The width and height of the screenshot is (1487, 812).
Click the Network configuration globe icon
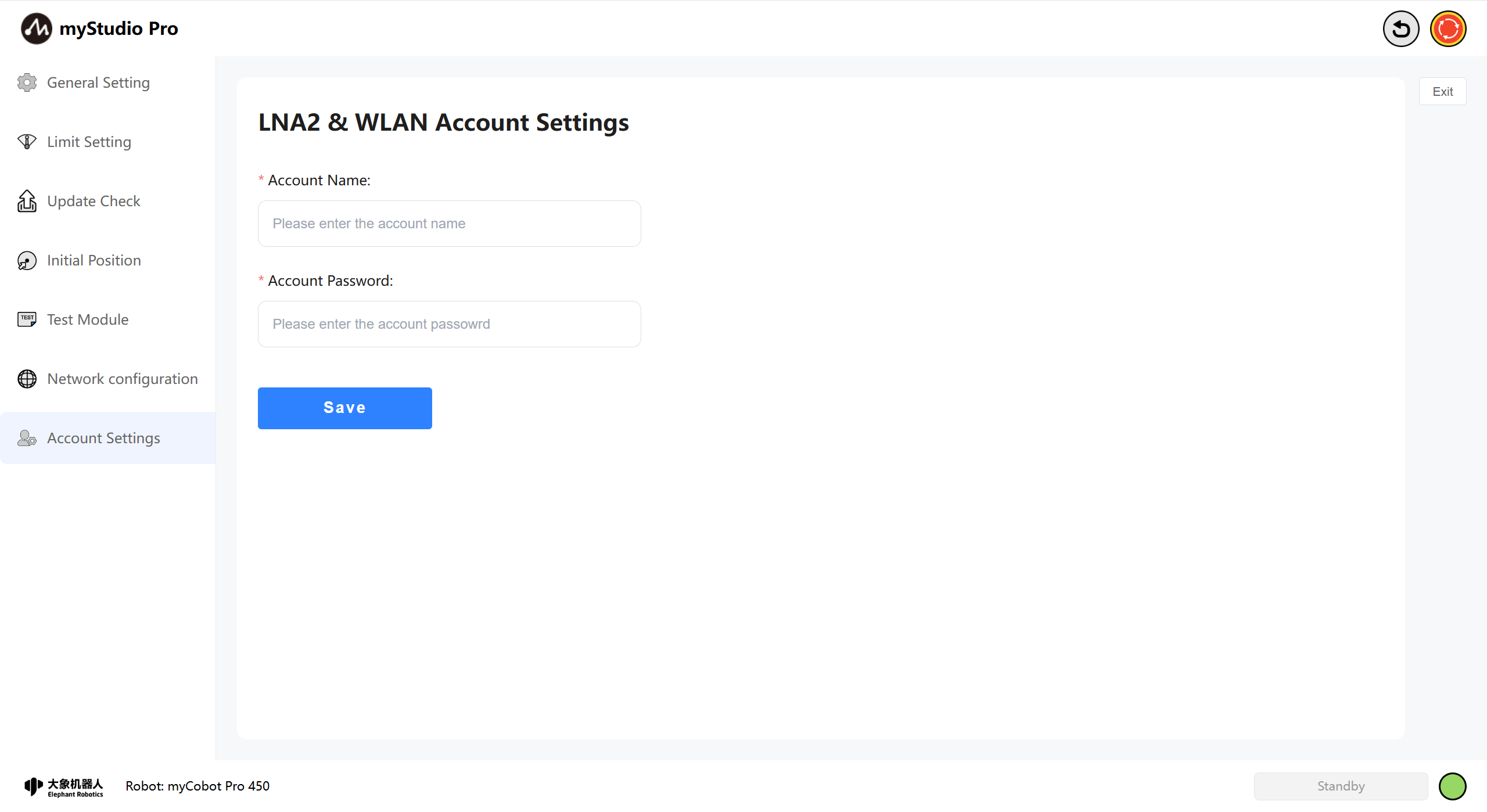click(27, 379)
